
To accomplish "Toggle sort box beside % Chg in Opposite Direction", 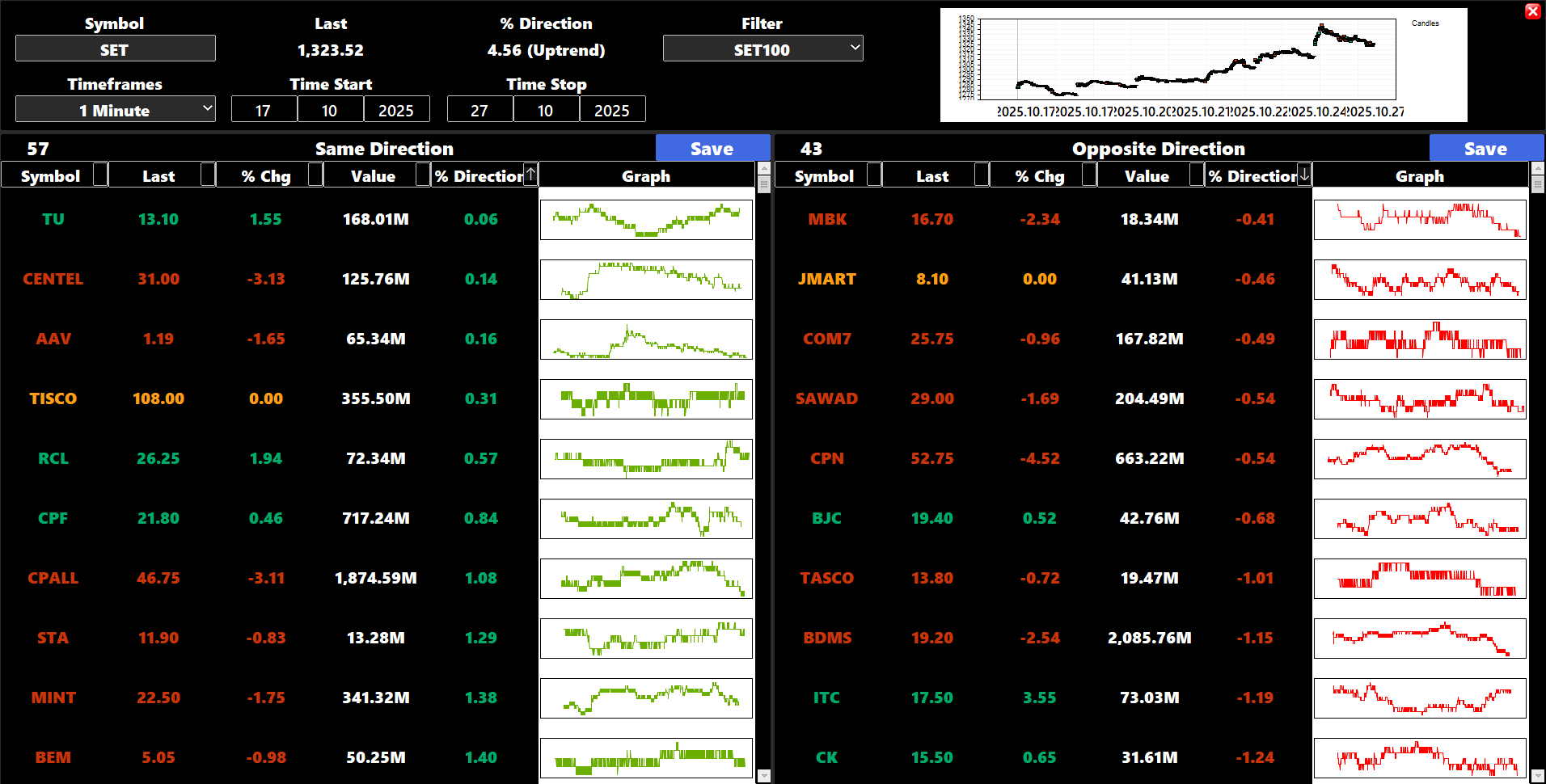I will [1089, 175].
